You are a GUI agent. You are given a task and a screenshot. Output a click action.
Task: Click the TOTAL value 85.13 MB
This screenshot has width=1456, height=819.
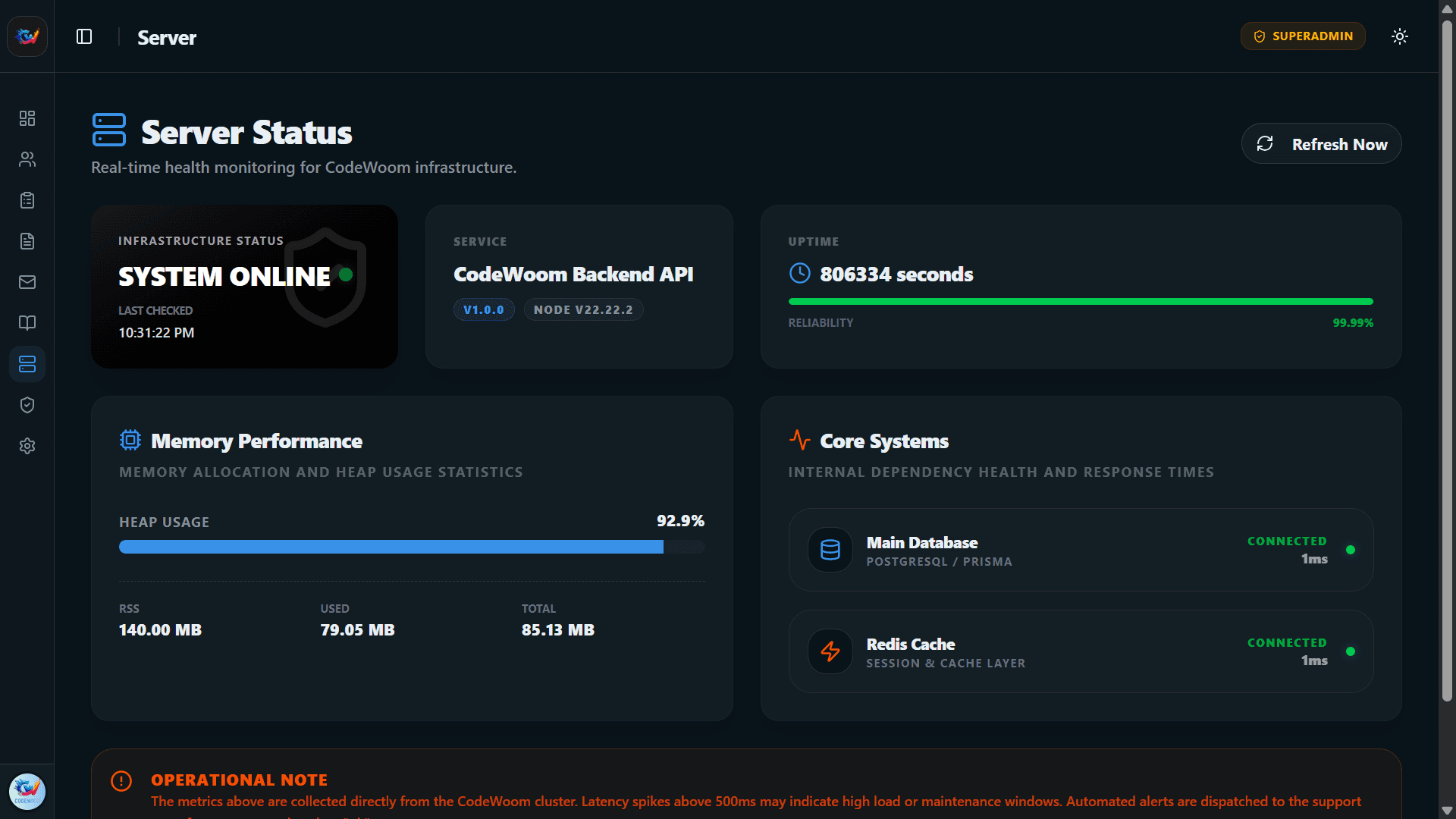[557, 630]
